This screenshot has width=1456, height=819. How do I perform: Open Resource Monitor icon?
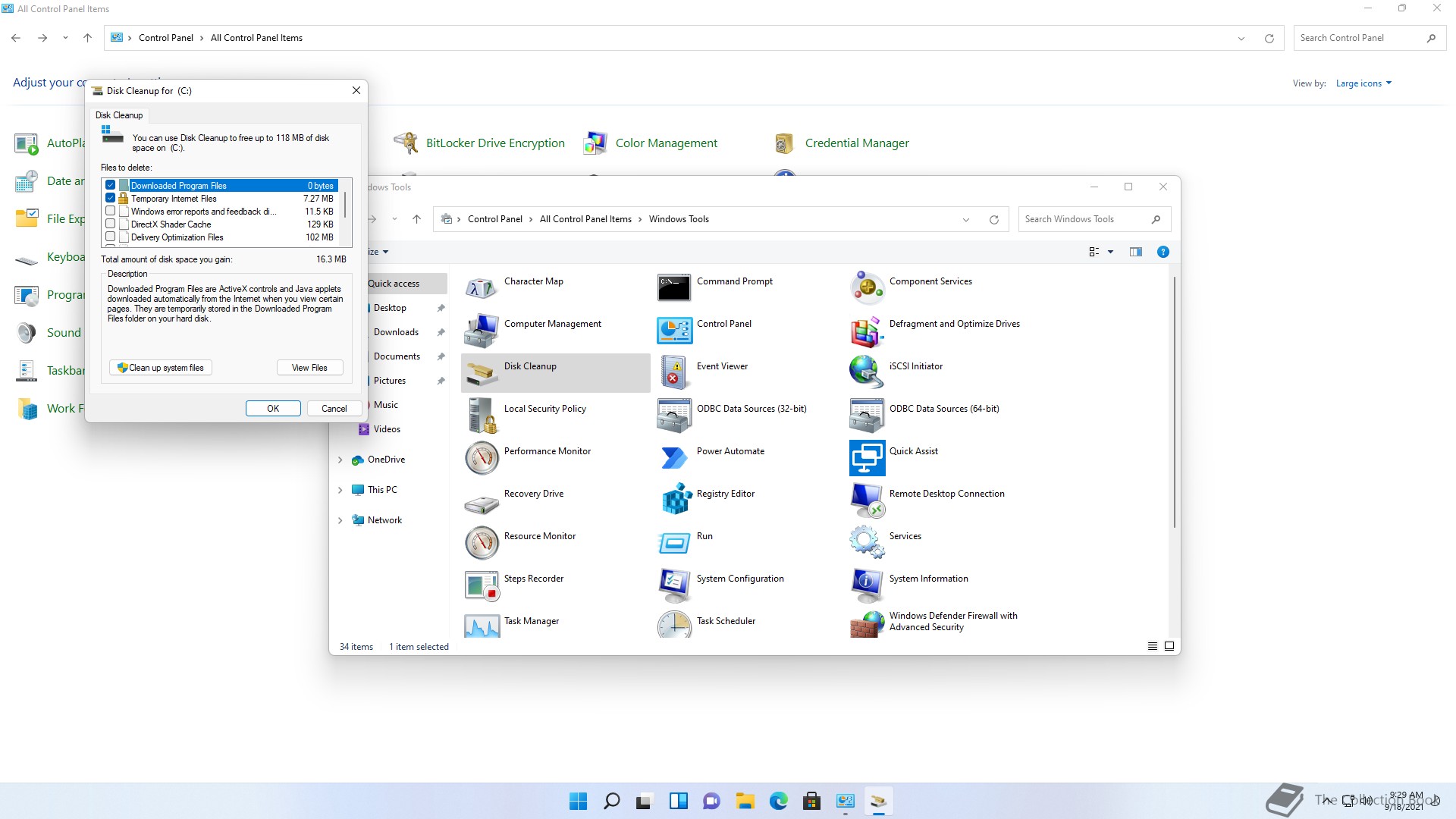(x=482, y=544)
